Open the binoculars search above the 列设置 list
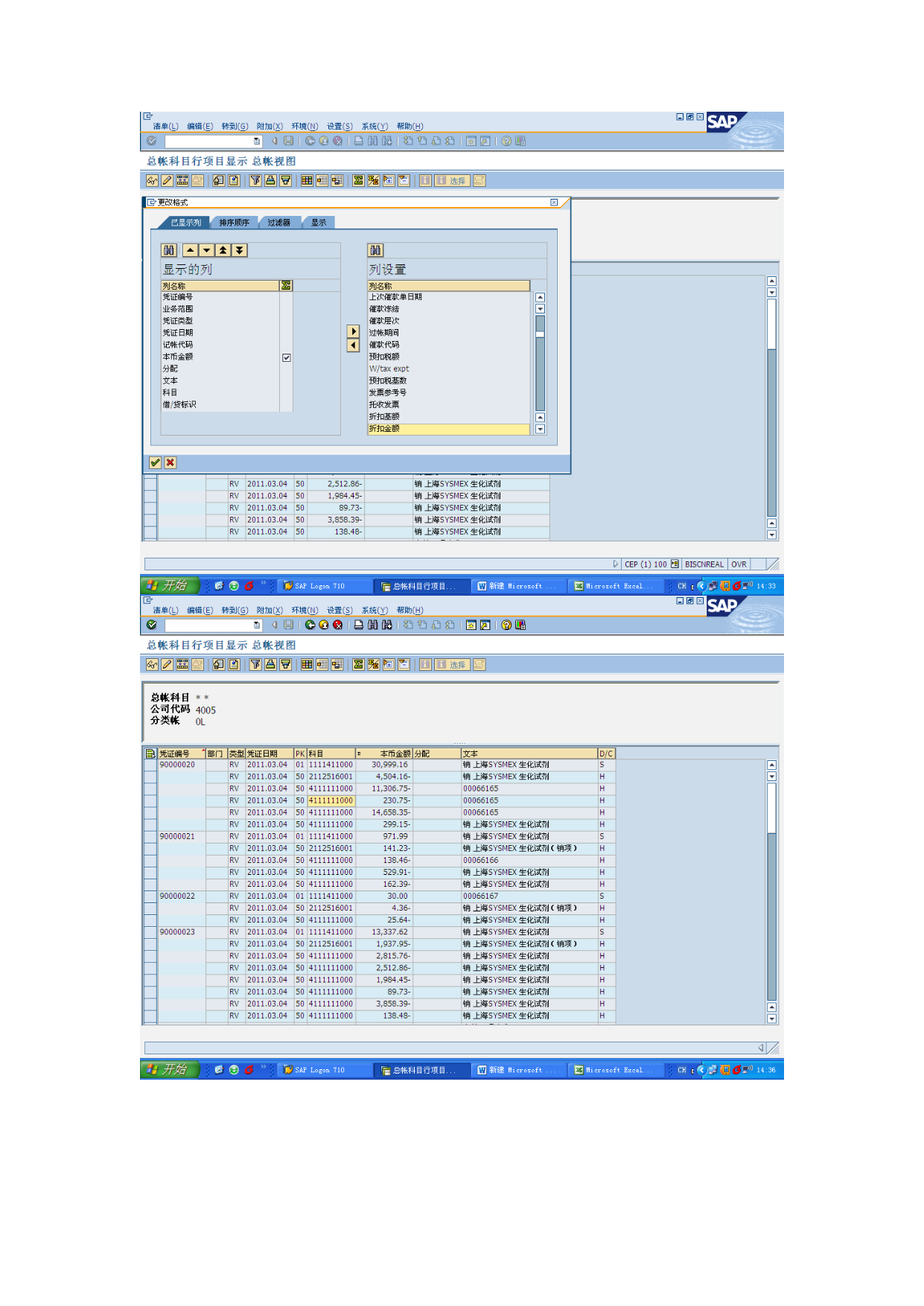 [375, 250]
